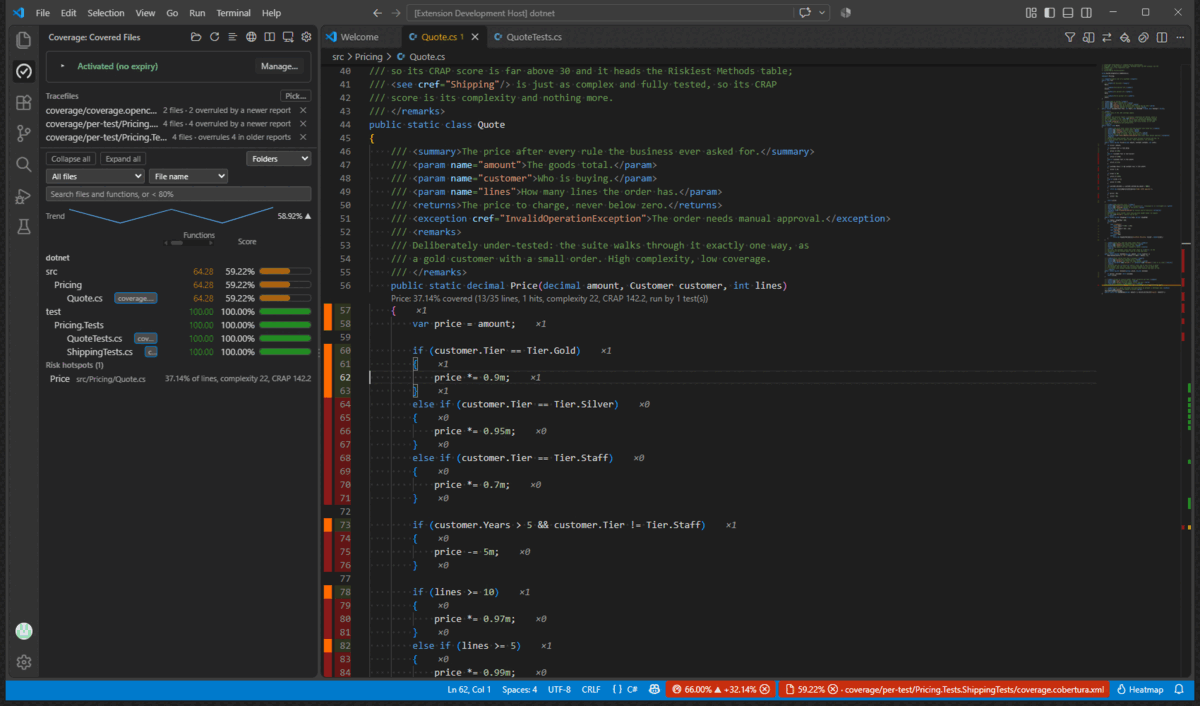Focus the Search files and functions field
Viewport: 1200px width, 706px height.
(x=179, y=194)
